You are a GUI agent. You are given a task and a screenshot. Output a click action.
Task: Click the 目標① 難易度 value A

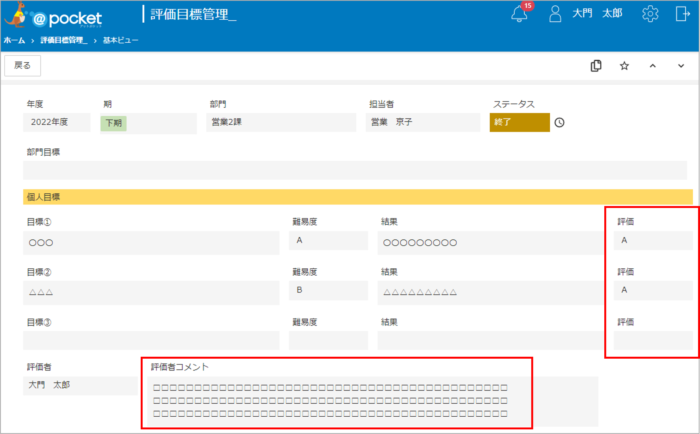(x=329, y=241)
